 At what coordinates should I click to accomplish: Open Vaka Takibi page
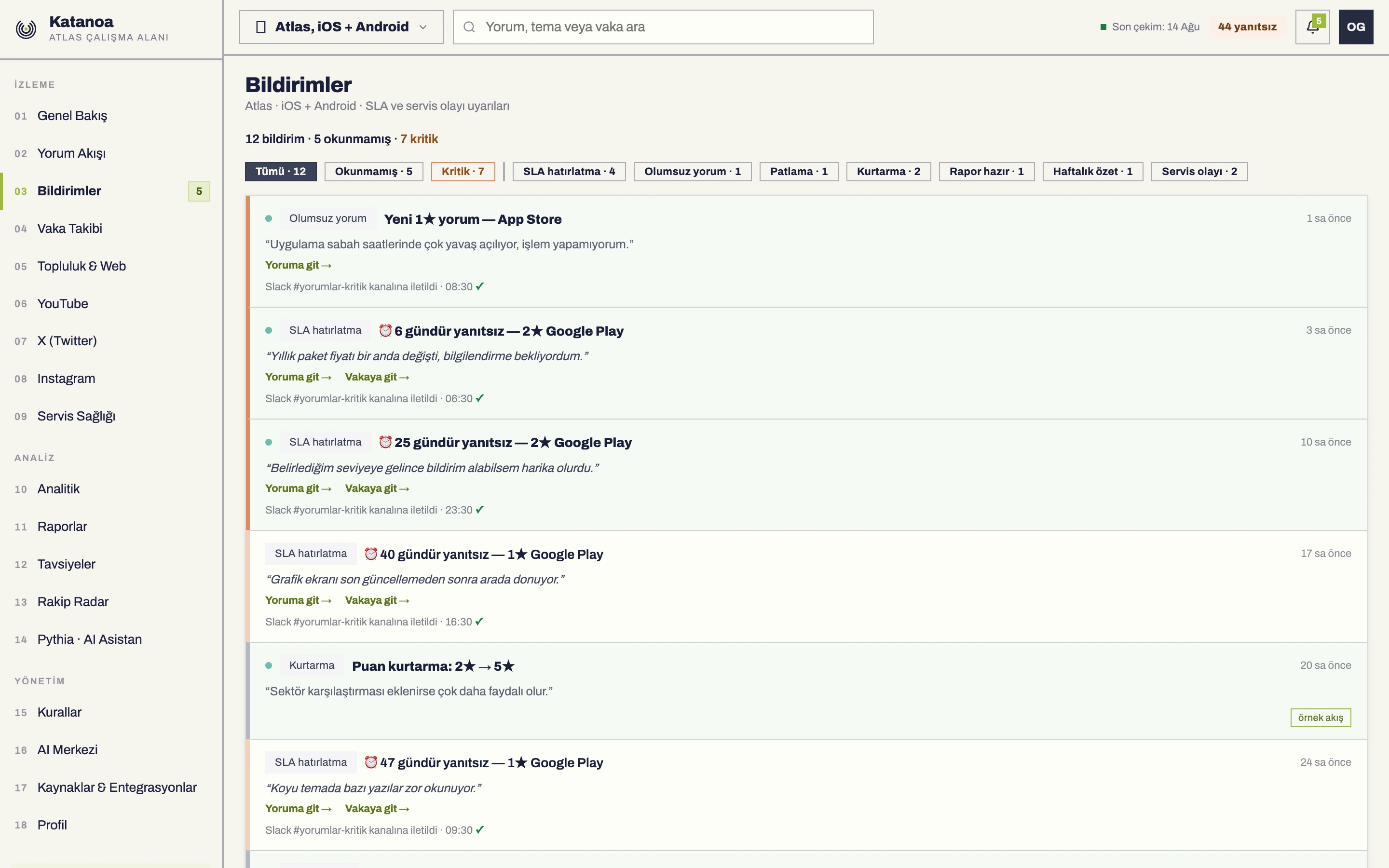111,229
